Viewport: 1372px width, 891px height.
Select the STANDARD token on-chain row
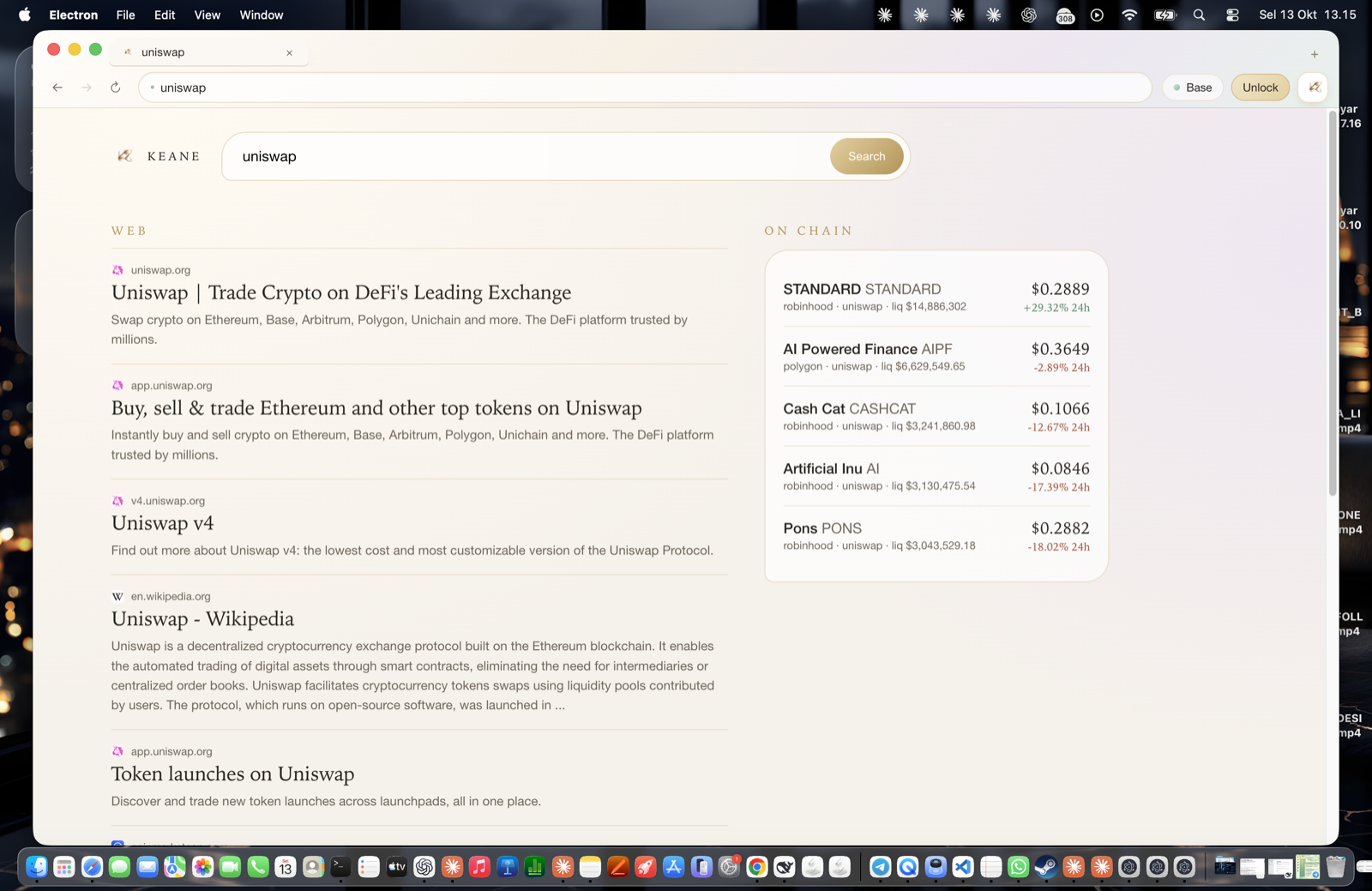936,297
